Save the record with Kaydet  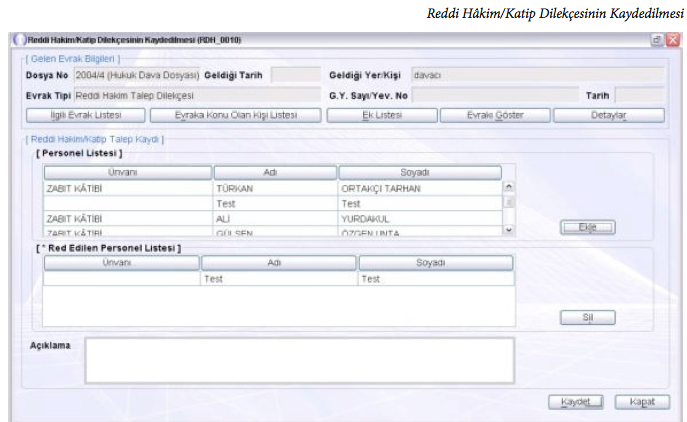coord(576,401)
